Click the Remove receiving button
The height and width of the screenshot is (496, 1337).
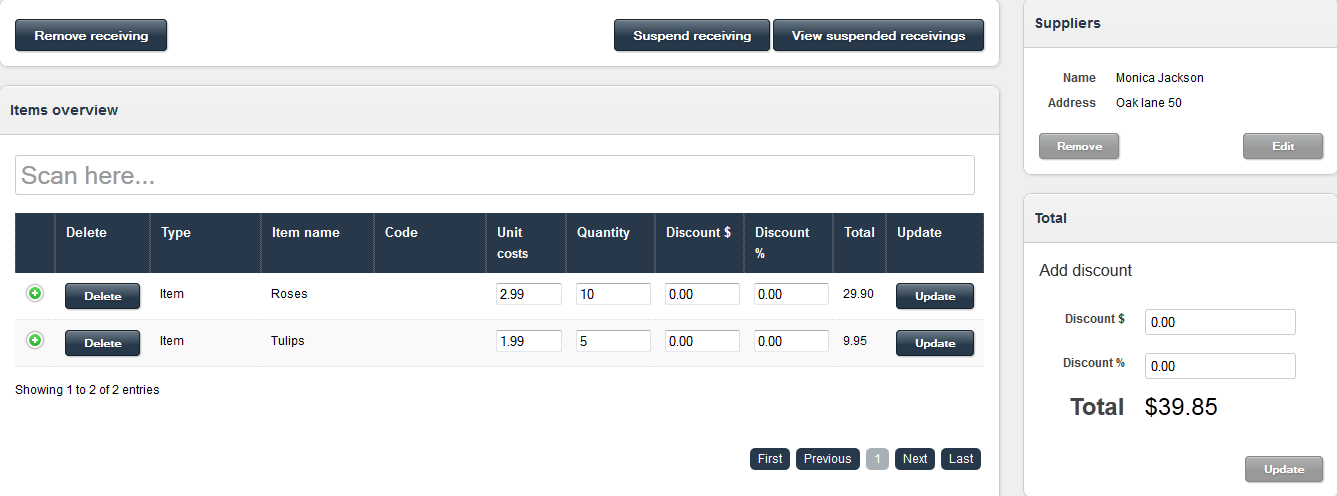click(x=91, y=35)
